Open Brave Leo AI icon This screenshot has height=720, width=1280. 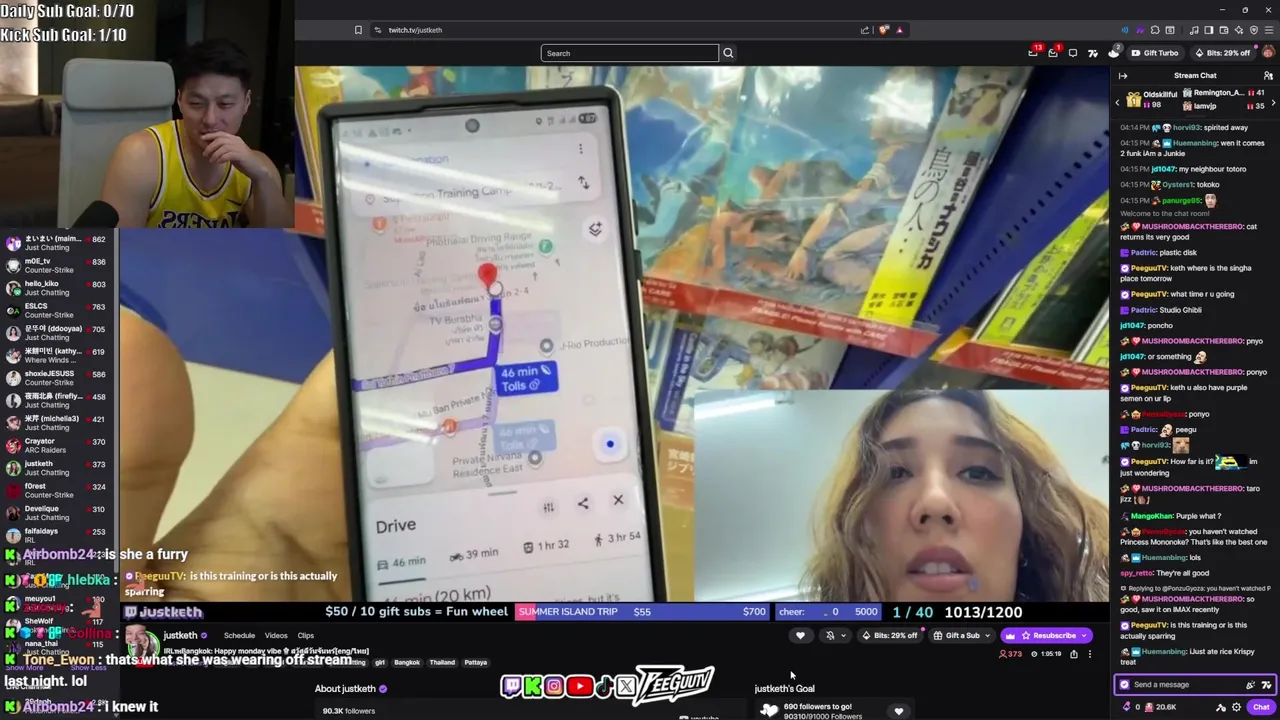click(x=1240, y=30)
